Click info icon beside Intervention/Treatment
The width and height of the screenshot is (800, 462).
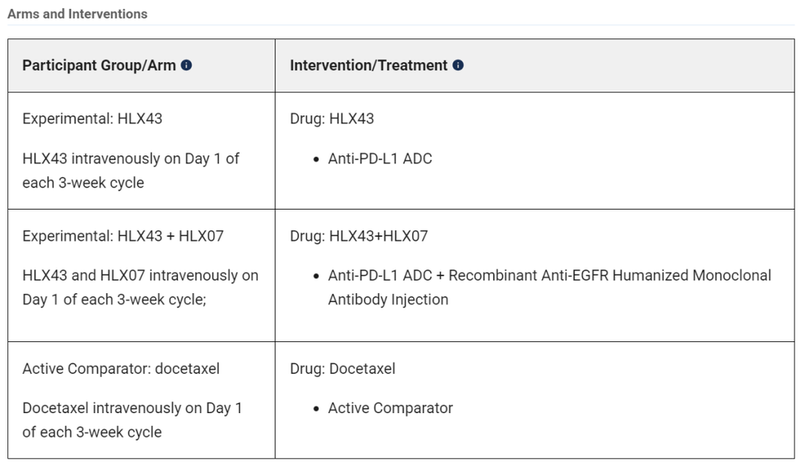point(458,65)
